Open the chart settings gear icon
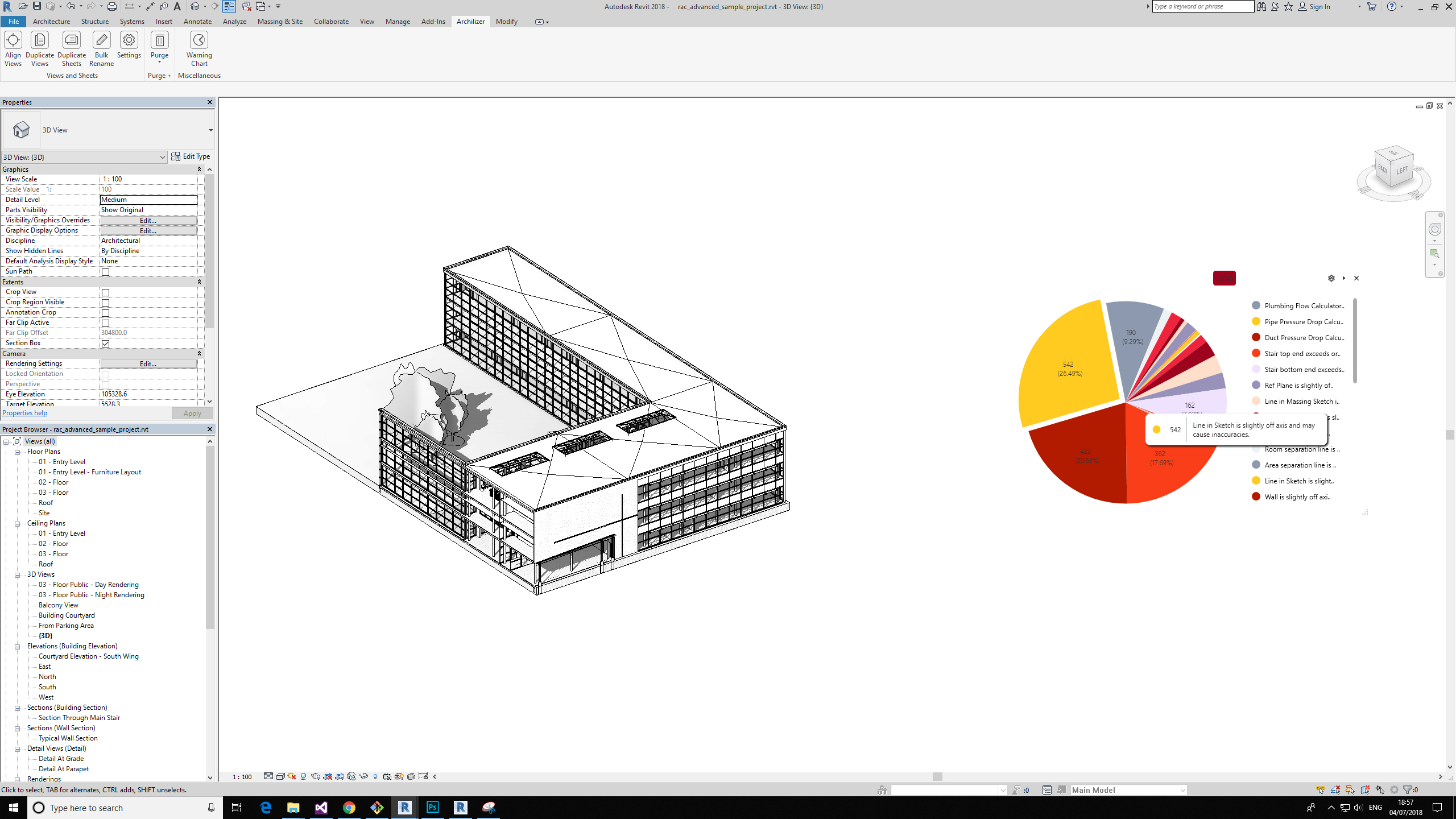1456x819 pixels. [x=1331, y=278]
